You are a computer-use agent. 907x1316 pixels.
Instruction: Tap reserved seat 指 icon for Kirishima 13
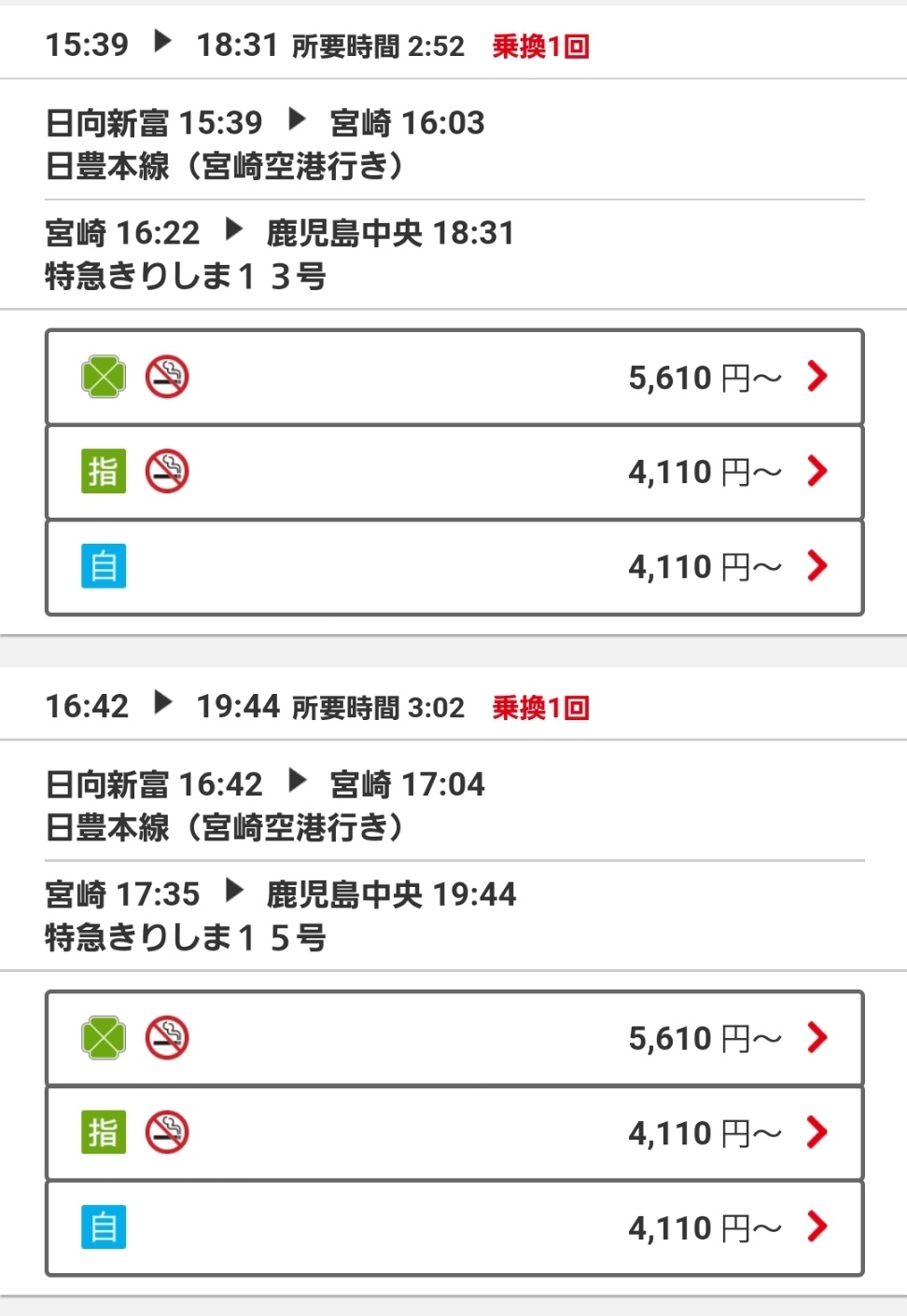(104, 471)
